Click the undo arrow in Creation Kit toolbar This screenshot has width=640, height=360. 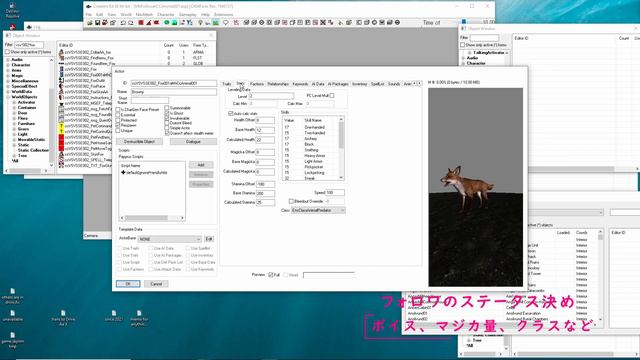[x=123, y=23]
